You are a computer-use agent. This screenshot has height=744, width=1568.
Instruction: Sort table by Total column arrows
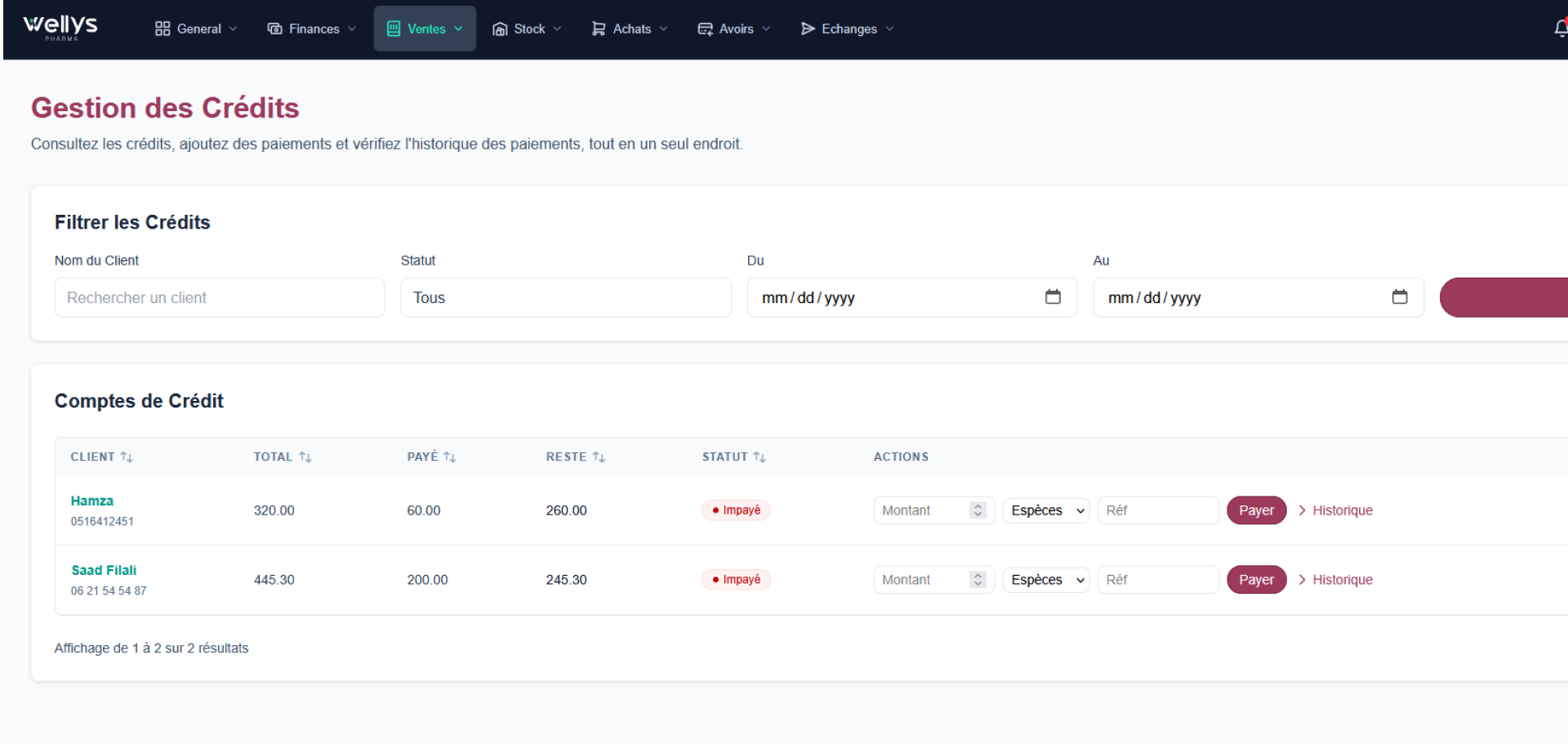click(x=305, y=457)
